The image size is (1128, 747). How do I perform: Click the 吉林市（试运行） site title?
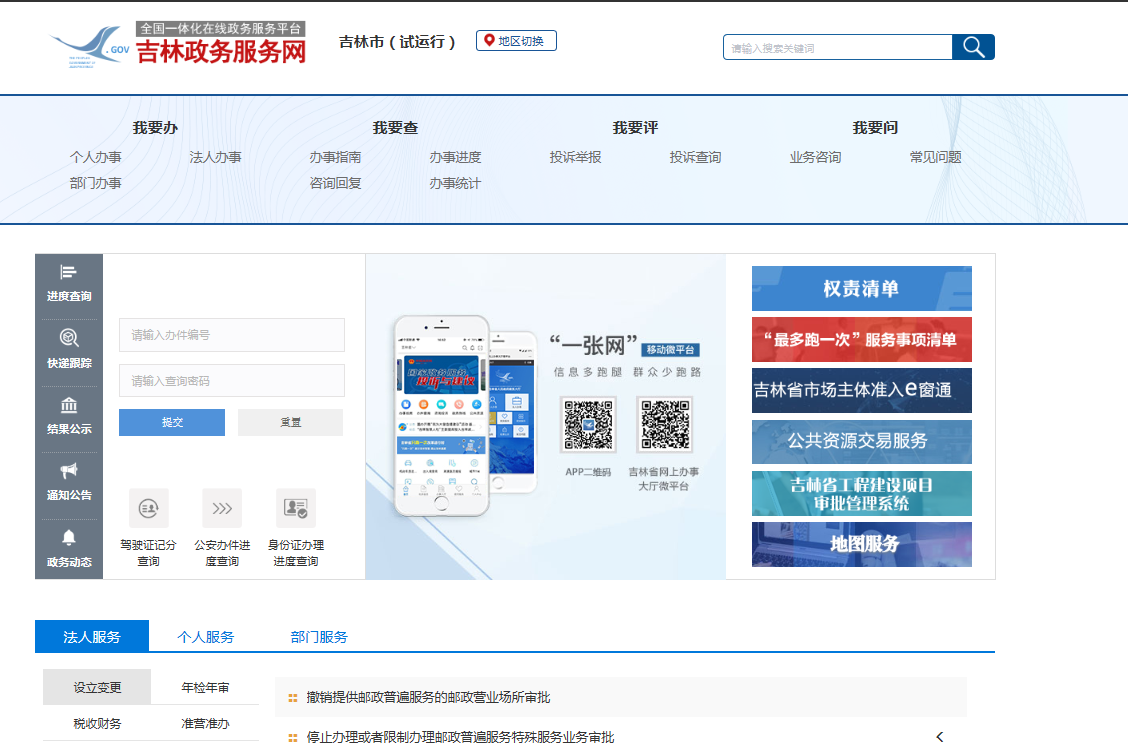pos(397,42)
